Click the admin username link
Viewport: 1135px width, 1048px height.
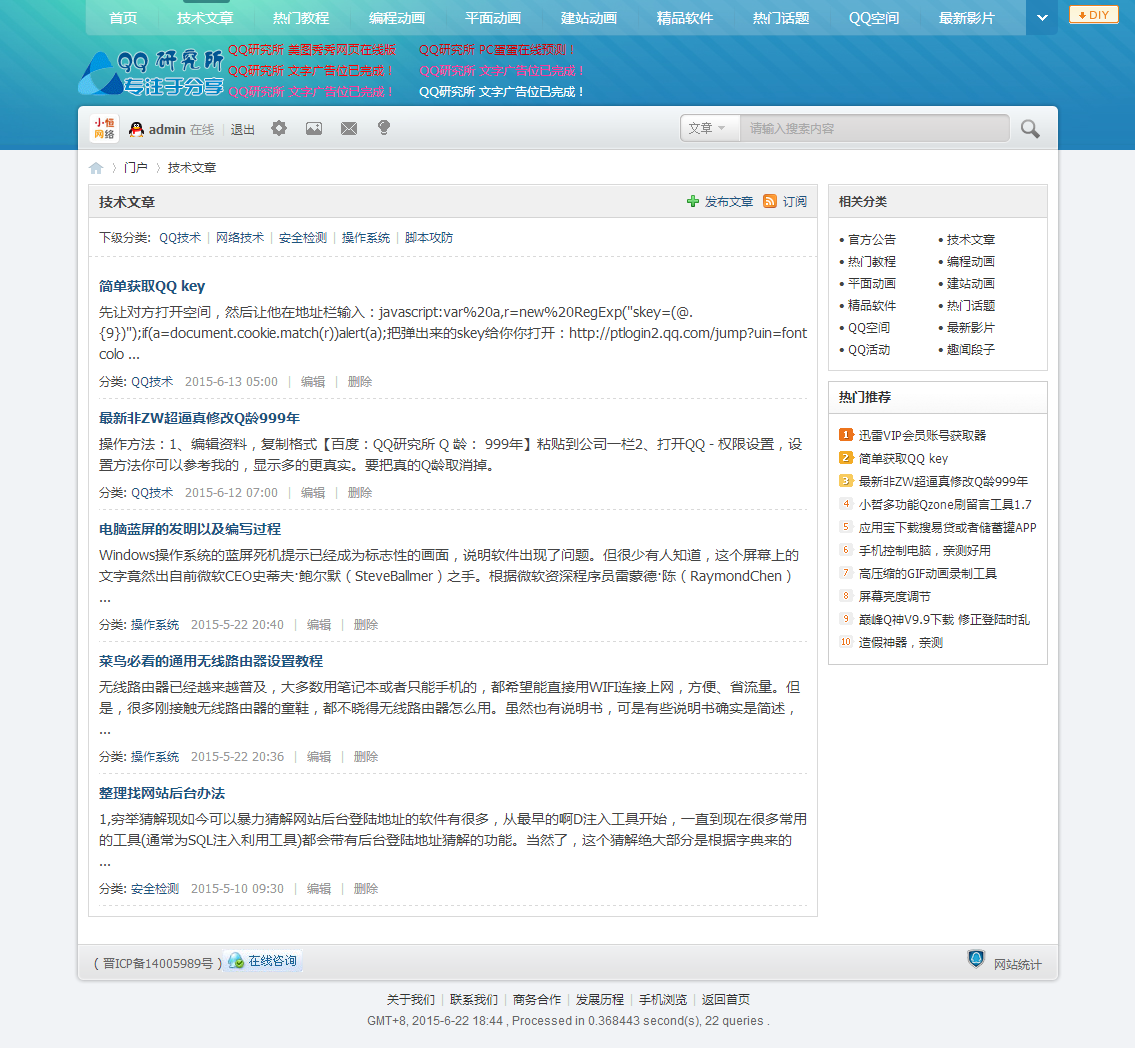[167, 130]
